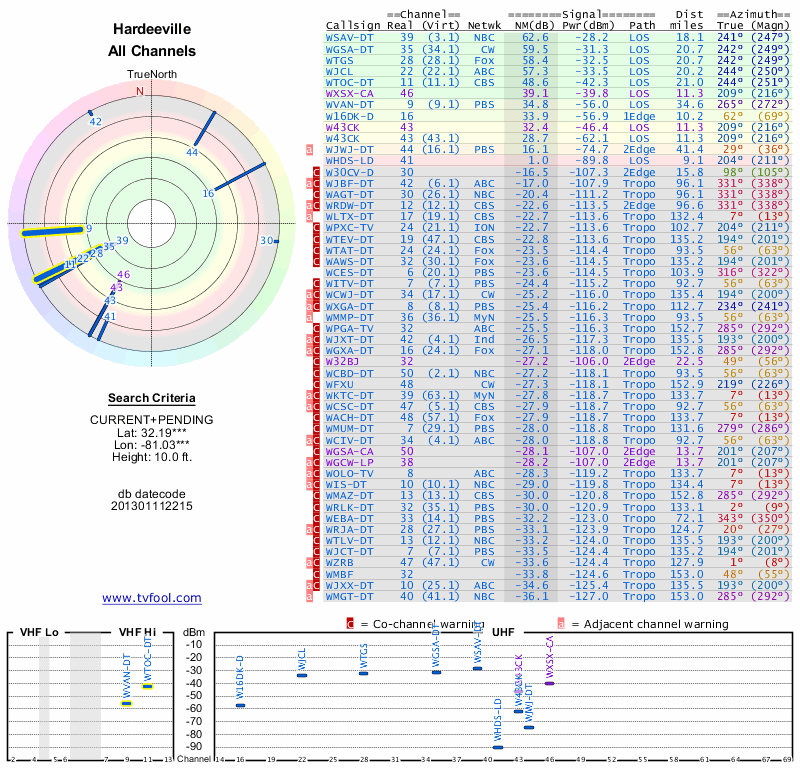Image resolution: width=800 pixels, height=768 pixels.
Task: Click the Hardeeville title text
Action: 152,29
